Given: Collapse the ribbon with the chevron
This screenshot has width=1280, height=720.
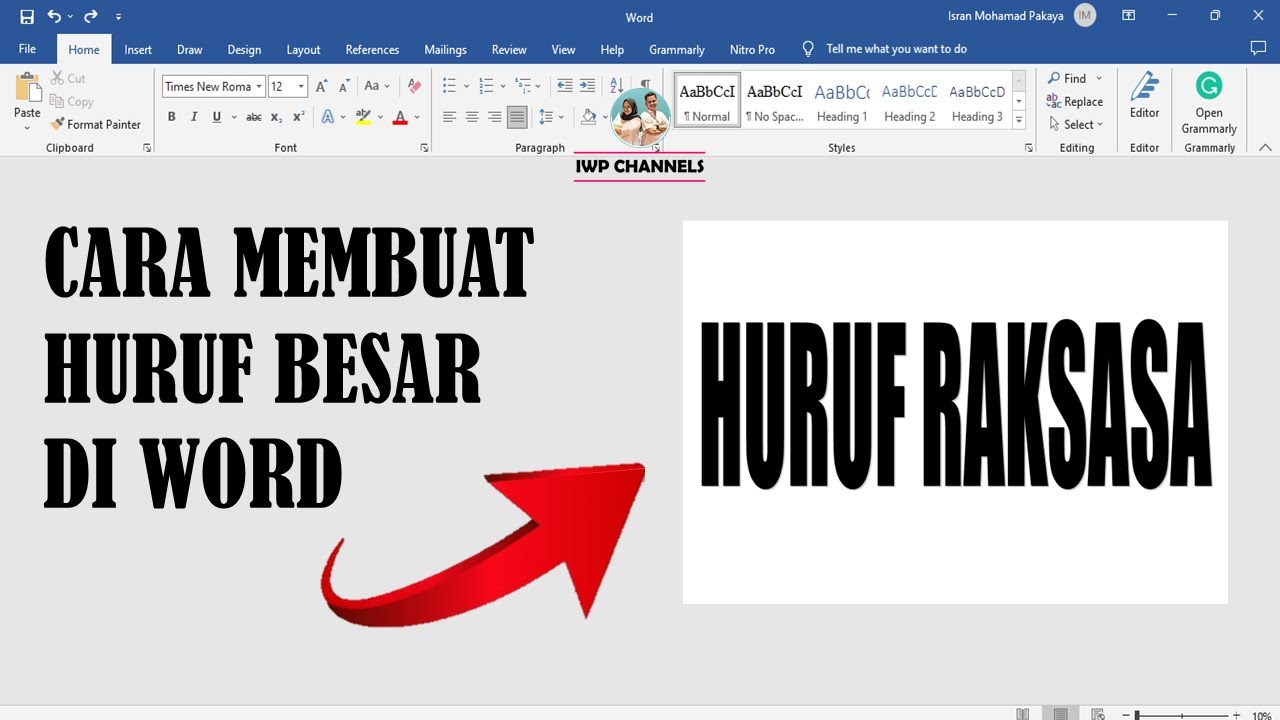Looking at the screenshot, I should pyautogui.click(x=1265, y=147).
